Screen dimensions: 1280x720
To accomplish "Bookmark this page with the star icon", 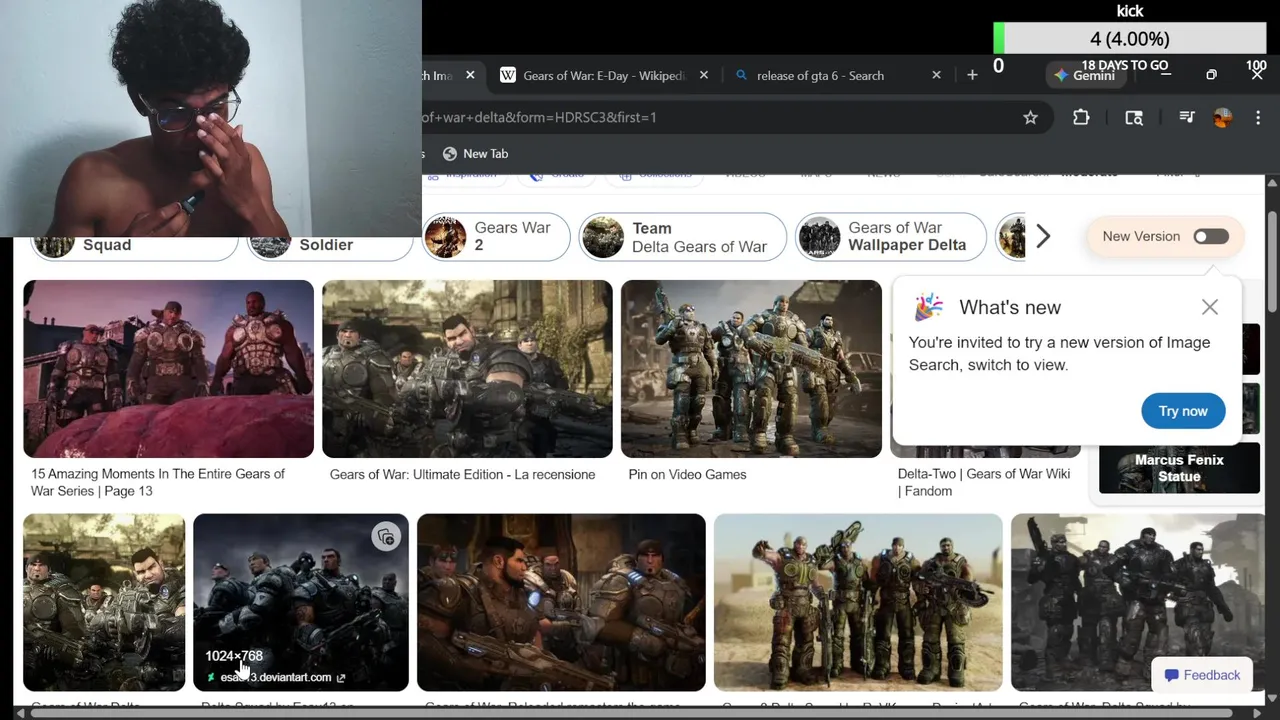I will 1030,117.
